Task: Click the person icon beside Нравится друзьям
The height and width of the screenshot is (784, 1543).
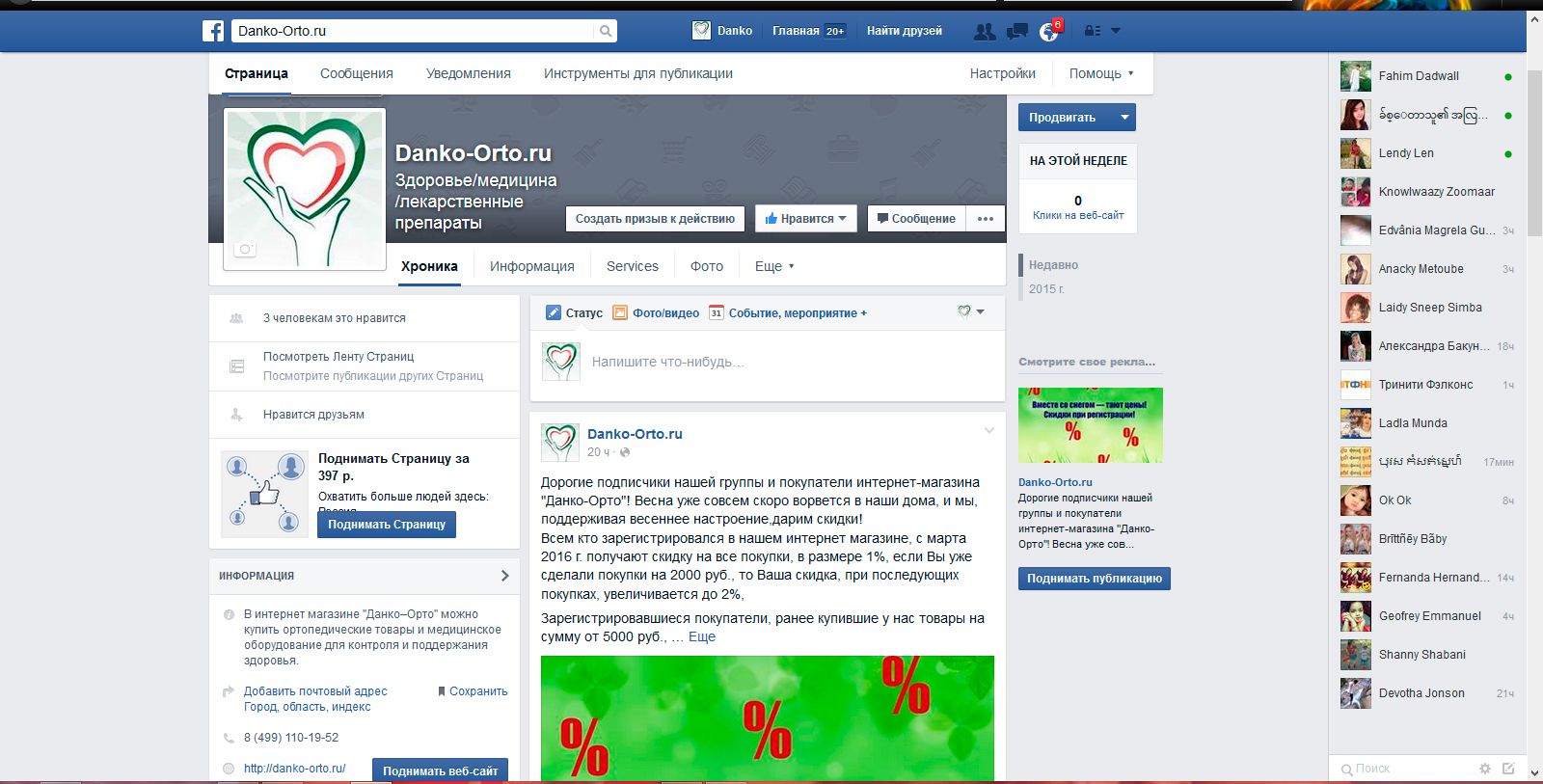Action: point(236,415)
